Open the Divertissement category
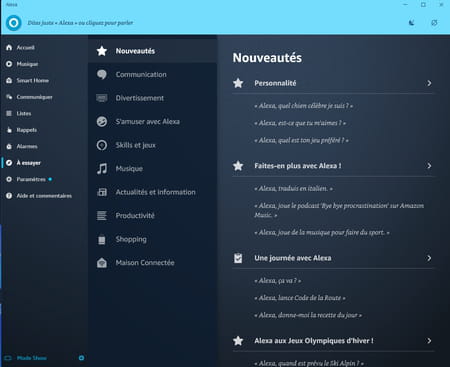The height and width of the screenshot is (367, 450). tap(153, 98)
